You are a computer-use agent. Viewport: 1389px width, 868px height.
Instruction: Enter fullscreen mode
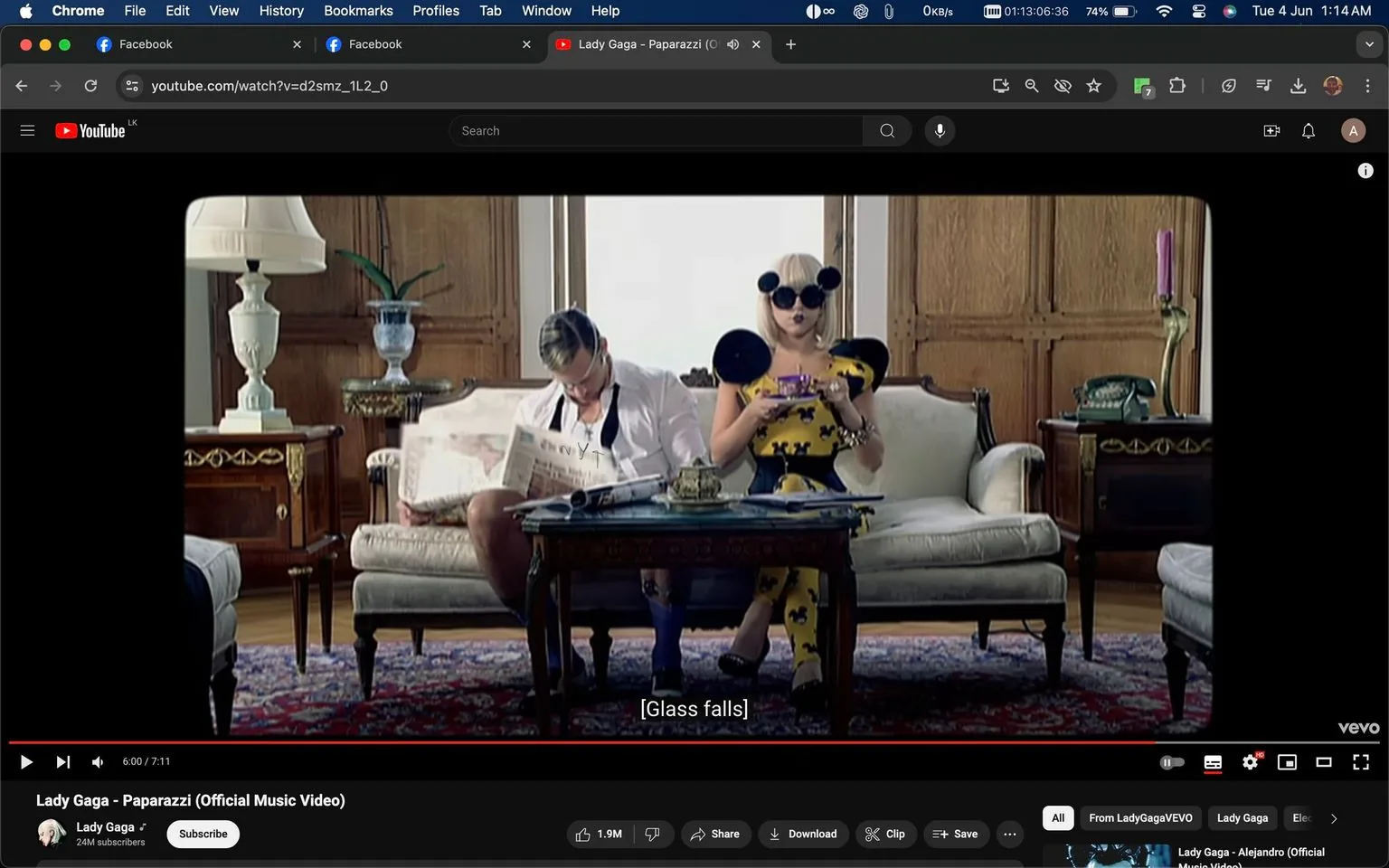(x=1361, y=762)
